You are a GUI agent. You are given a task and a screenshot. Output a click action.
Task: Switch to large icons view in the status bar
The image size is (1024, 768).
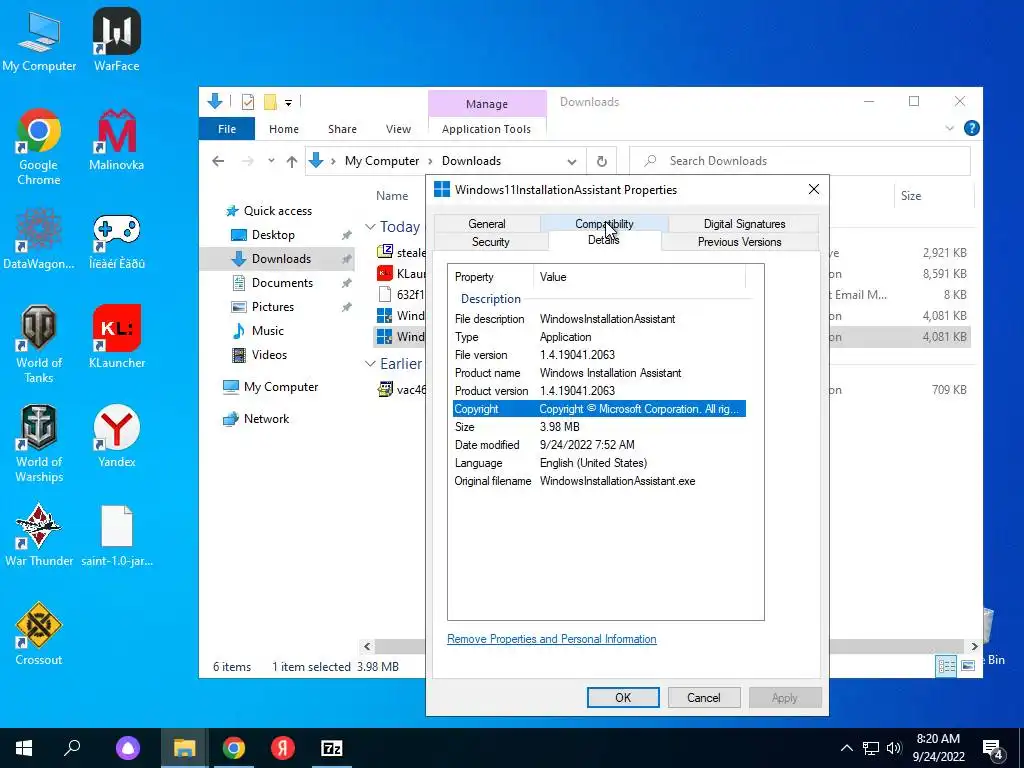[968, 666]
